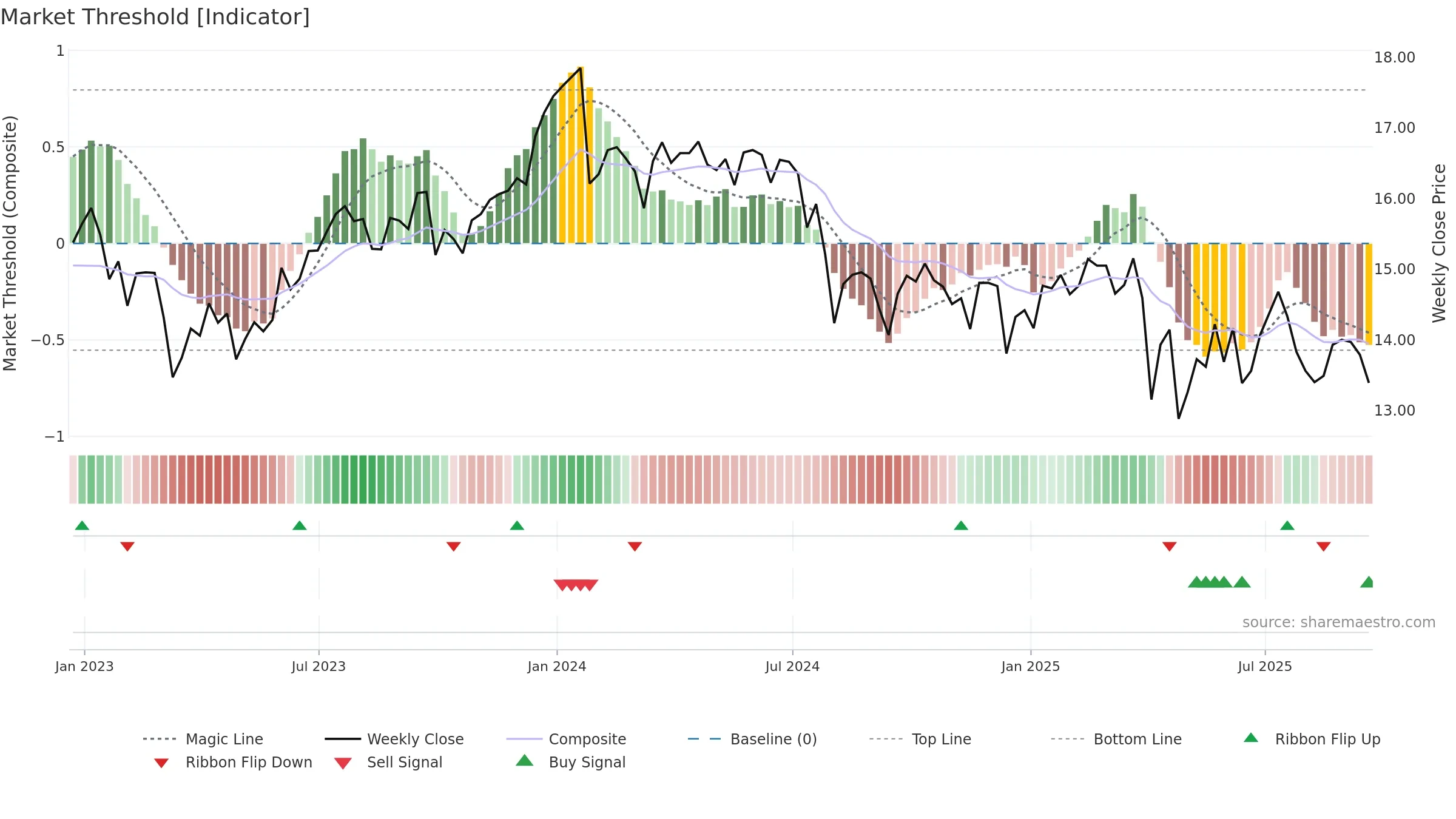This screenshot has height=819, width=1456.
Task: Click the Jan 2025 x-axis label
Action: [1031, 666]
